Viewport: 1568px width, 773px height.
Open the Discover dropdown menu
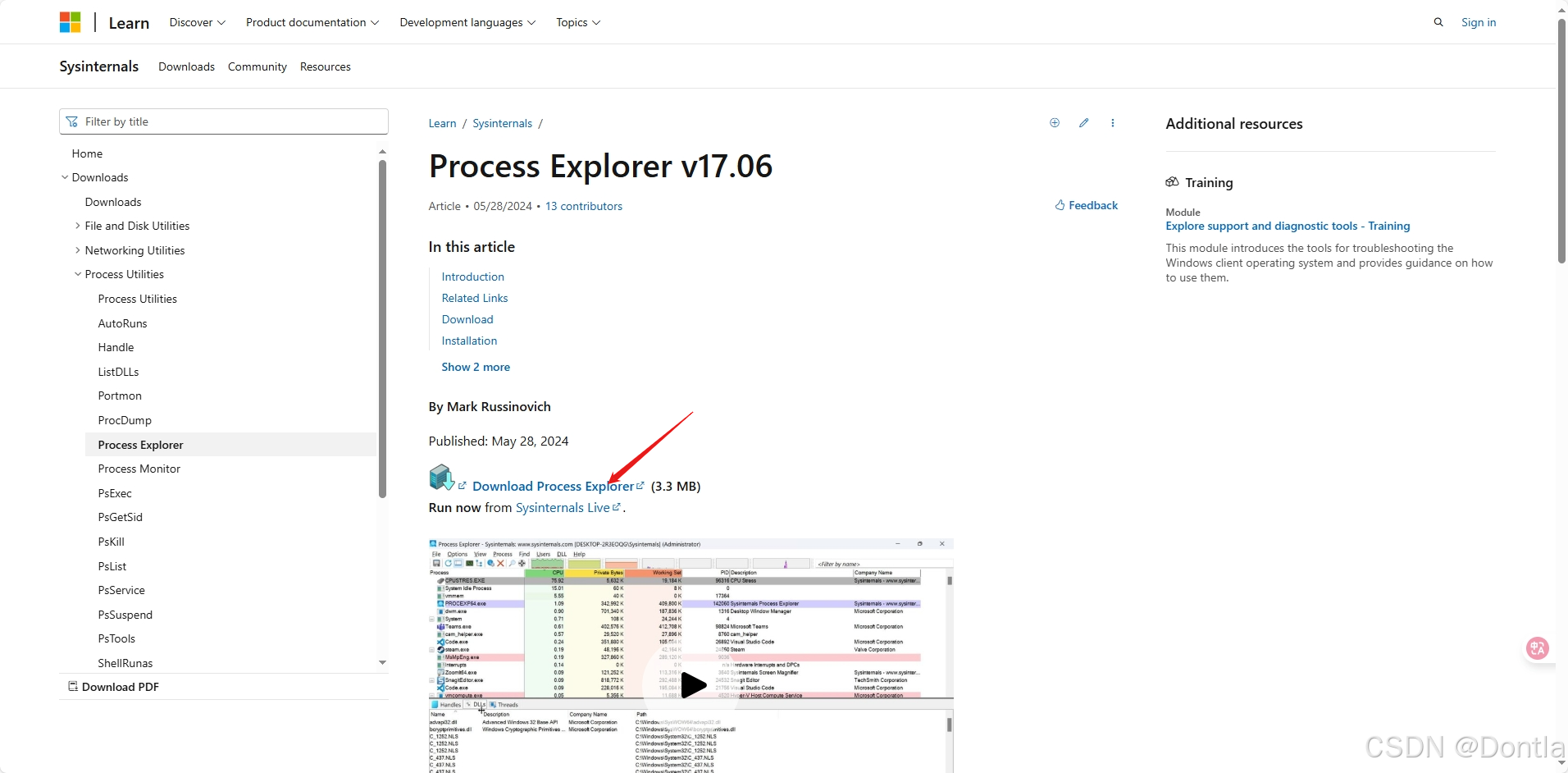coord(197,22)
